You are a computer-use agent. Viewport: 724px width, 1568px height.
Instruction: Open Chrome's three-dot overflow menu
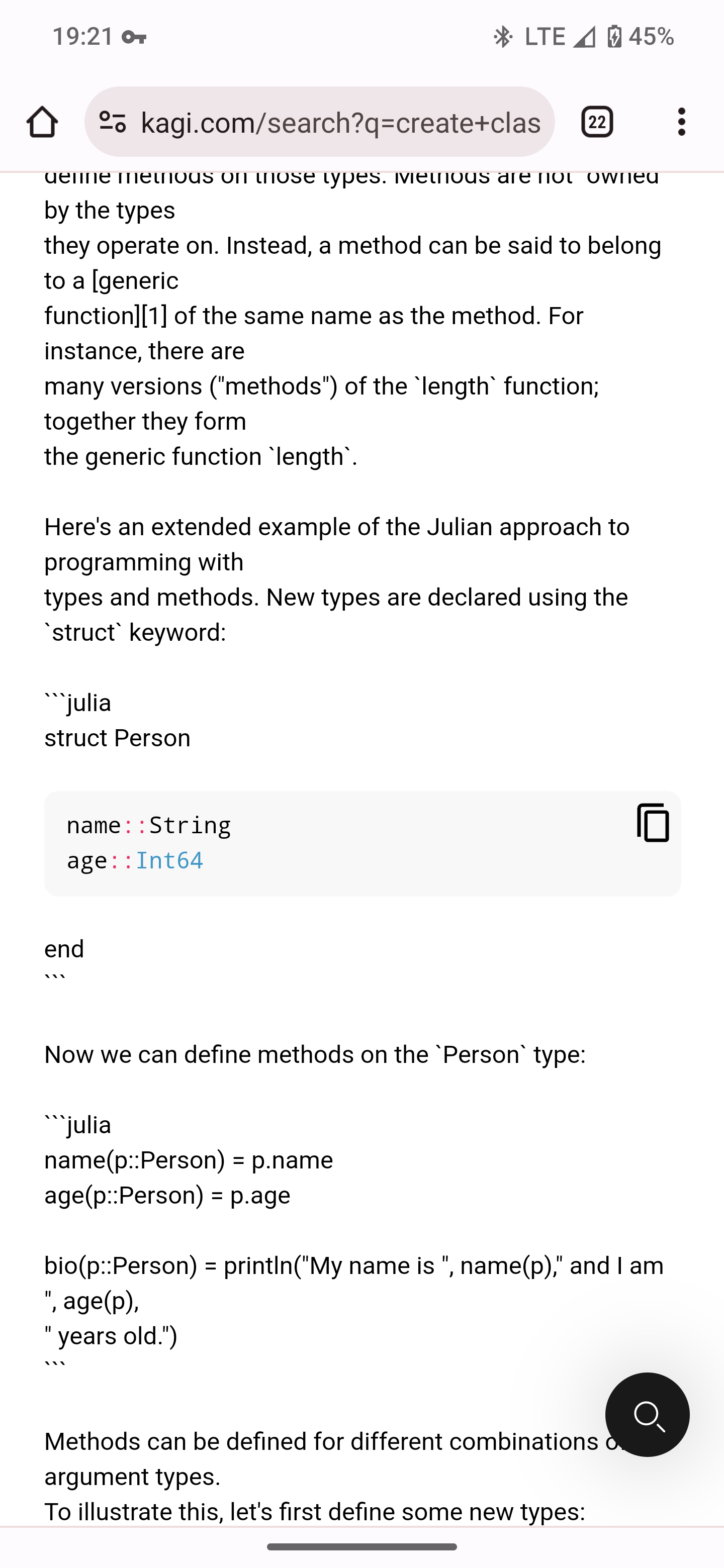pos(681,122)
